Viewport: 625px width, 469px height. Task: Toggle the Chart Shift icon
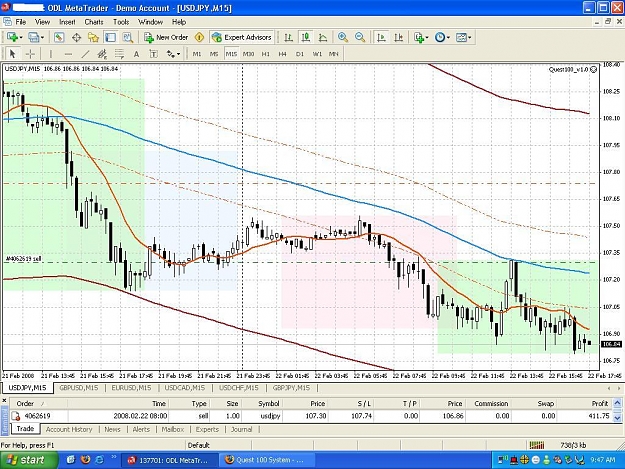click(398, 37)
